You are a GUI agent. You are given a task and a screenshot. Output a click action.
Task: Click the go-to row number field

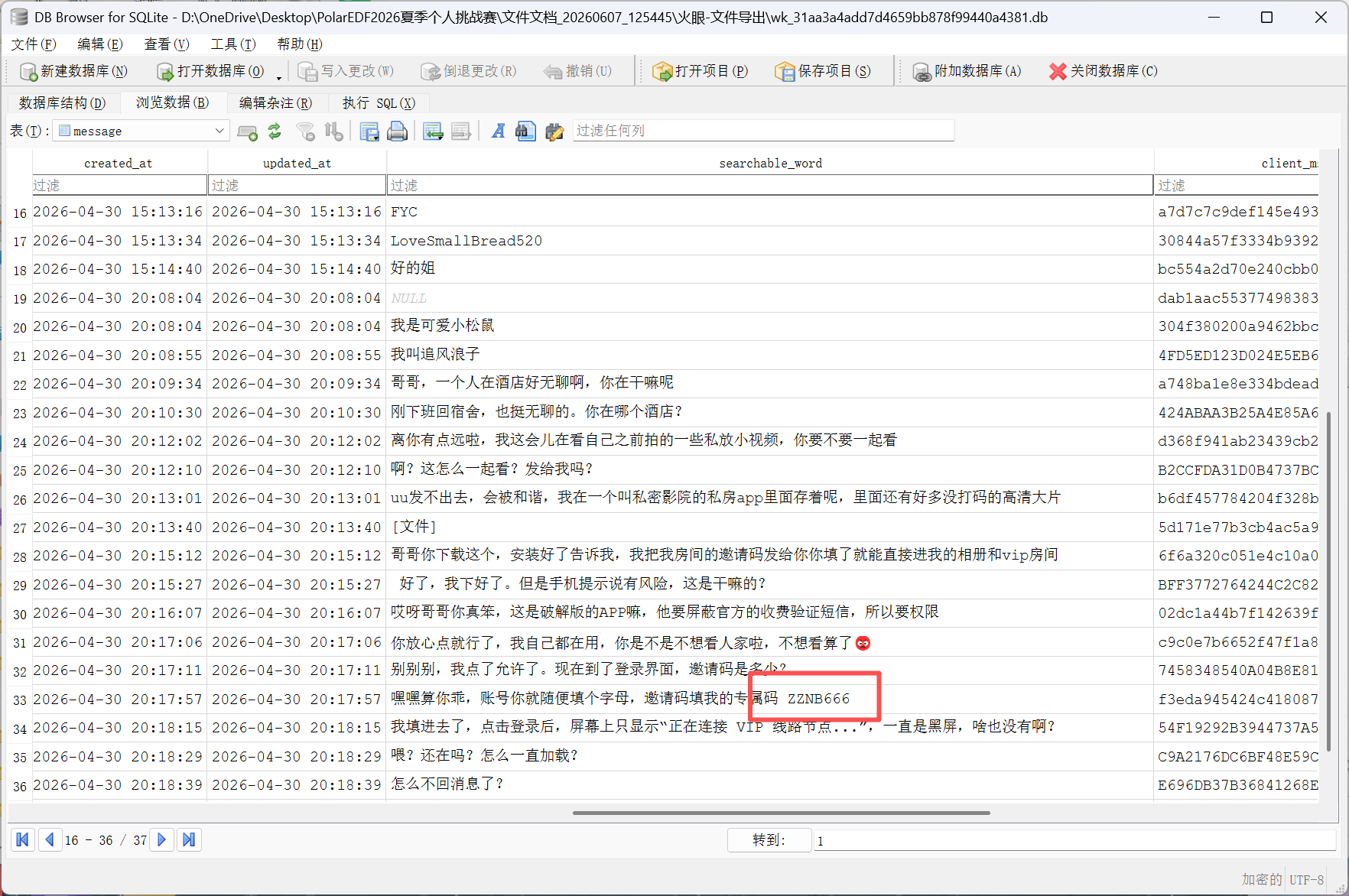tap(1074, 840)
